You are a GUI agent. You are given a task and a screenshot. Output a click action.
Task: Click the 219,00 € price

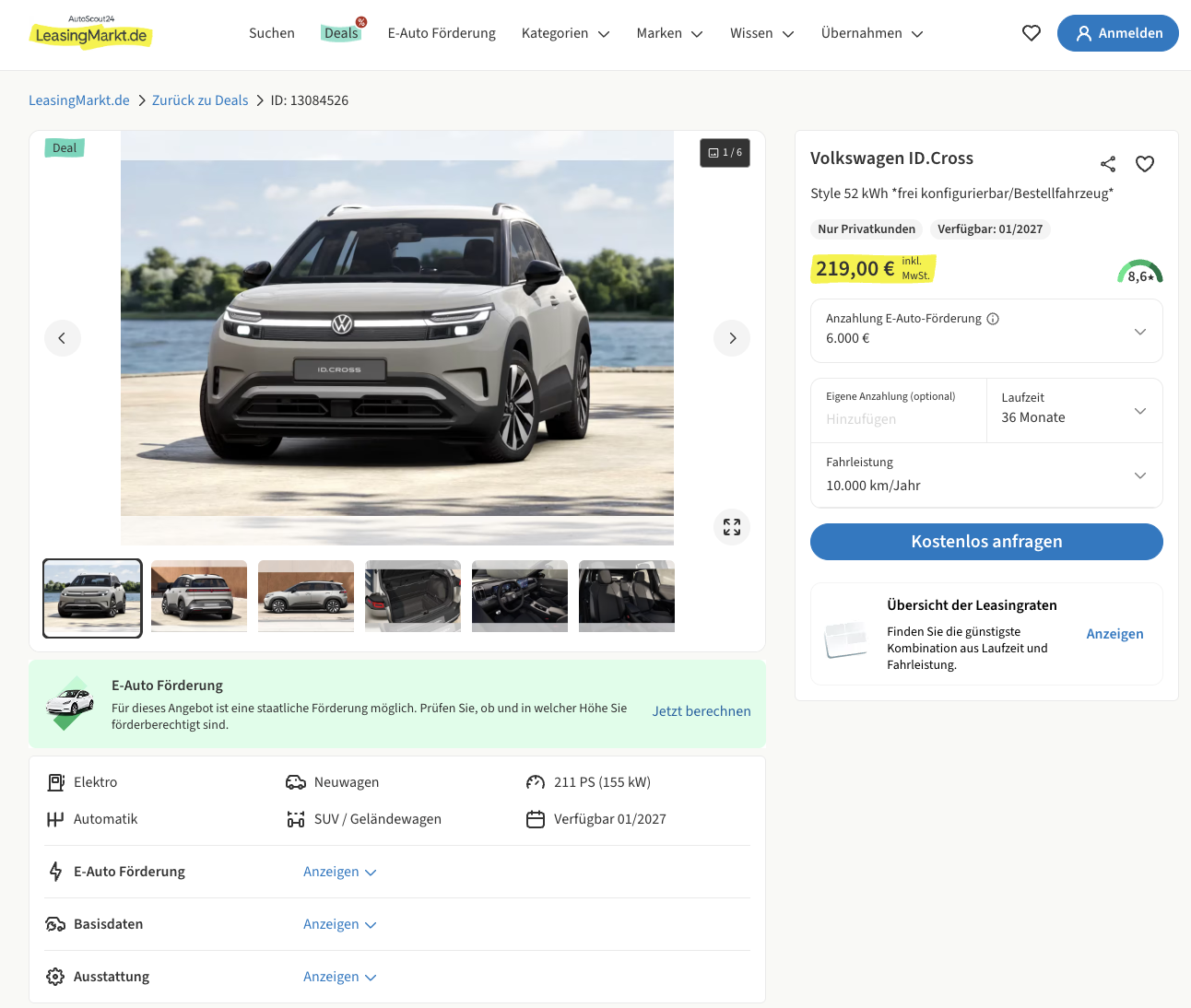[855, 269]
